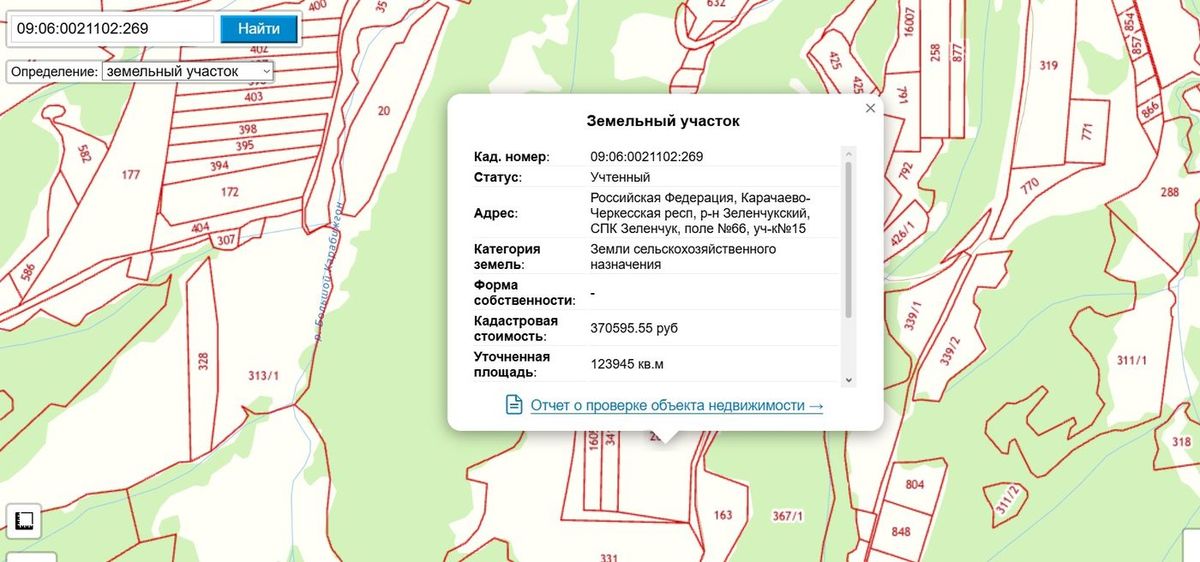Select the ruler measurement tool icon
This screenshot has width=1200, height=562.
tap(22, 520)
